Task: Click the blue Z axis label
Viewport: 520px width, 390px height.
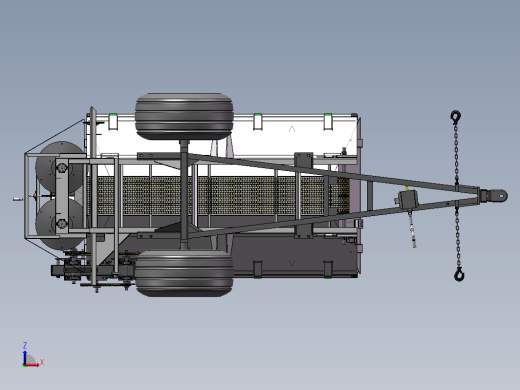Action: [x=25, y=345]
